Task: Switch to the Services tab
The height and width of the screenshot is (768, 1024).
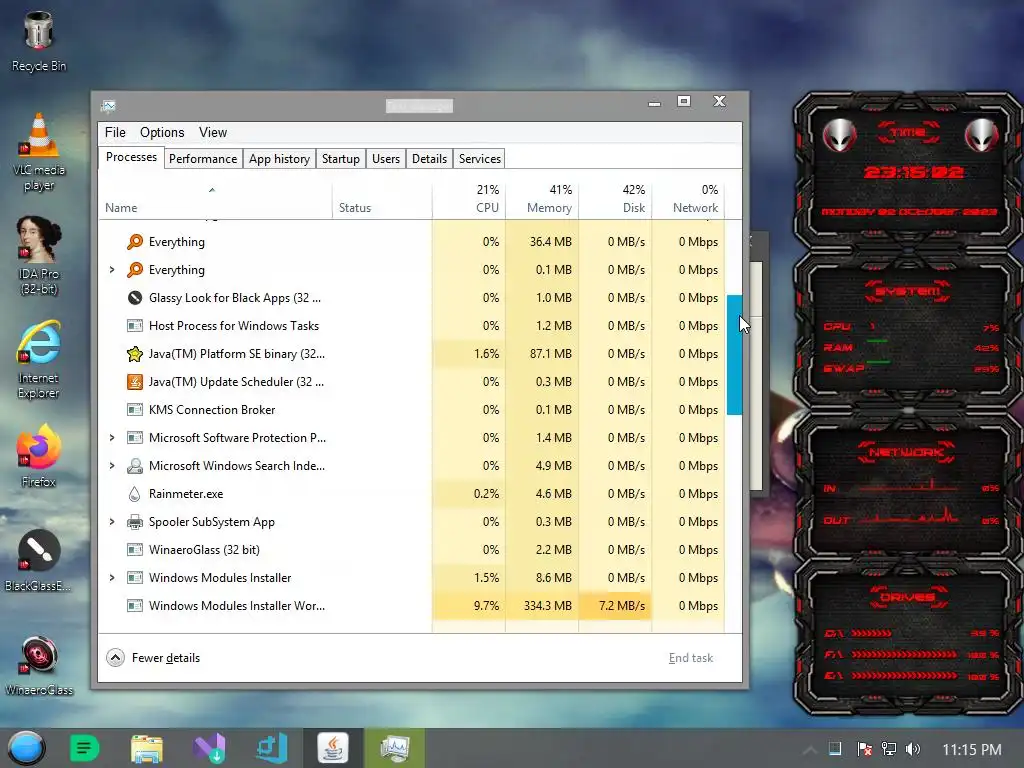Action: (x=480, y=159)
